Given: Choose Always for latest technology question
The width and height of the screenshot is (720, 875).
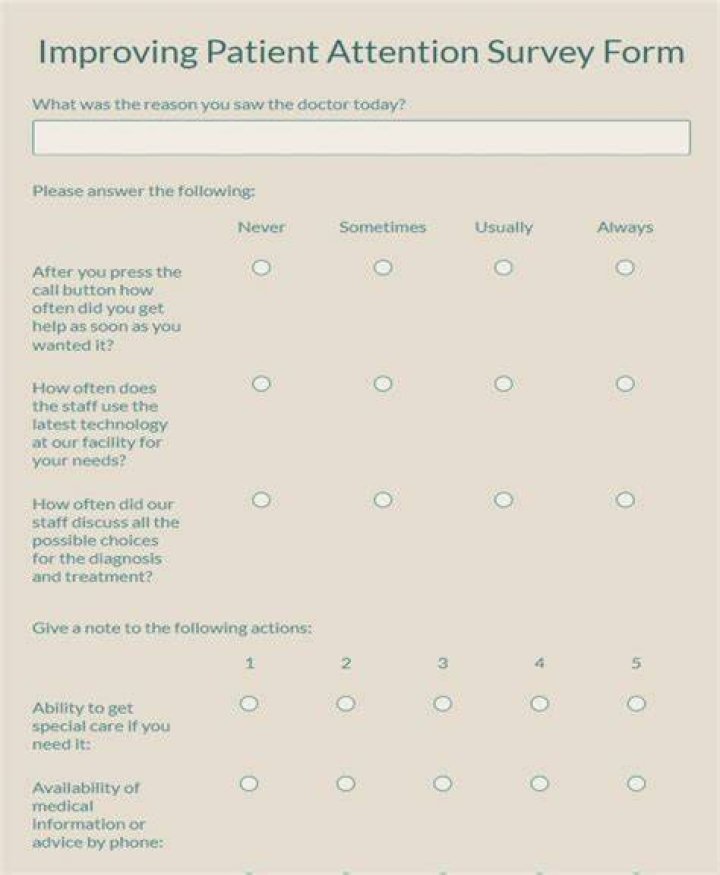Looking at the screenshot, I should [625, 384].
